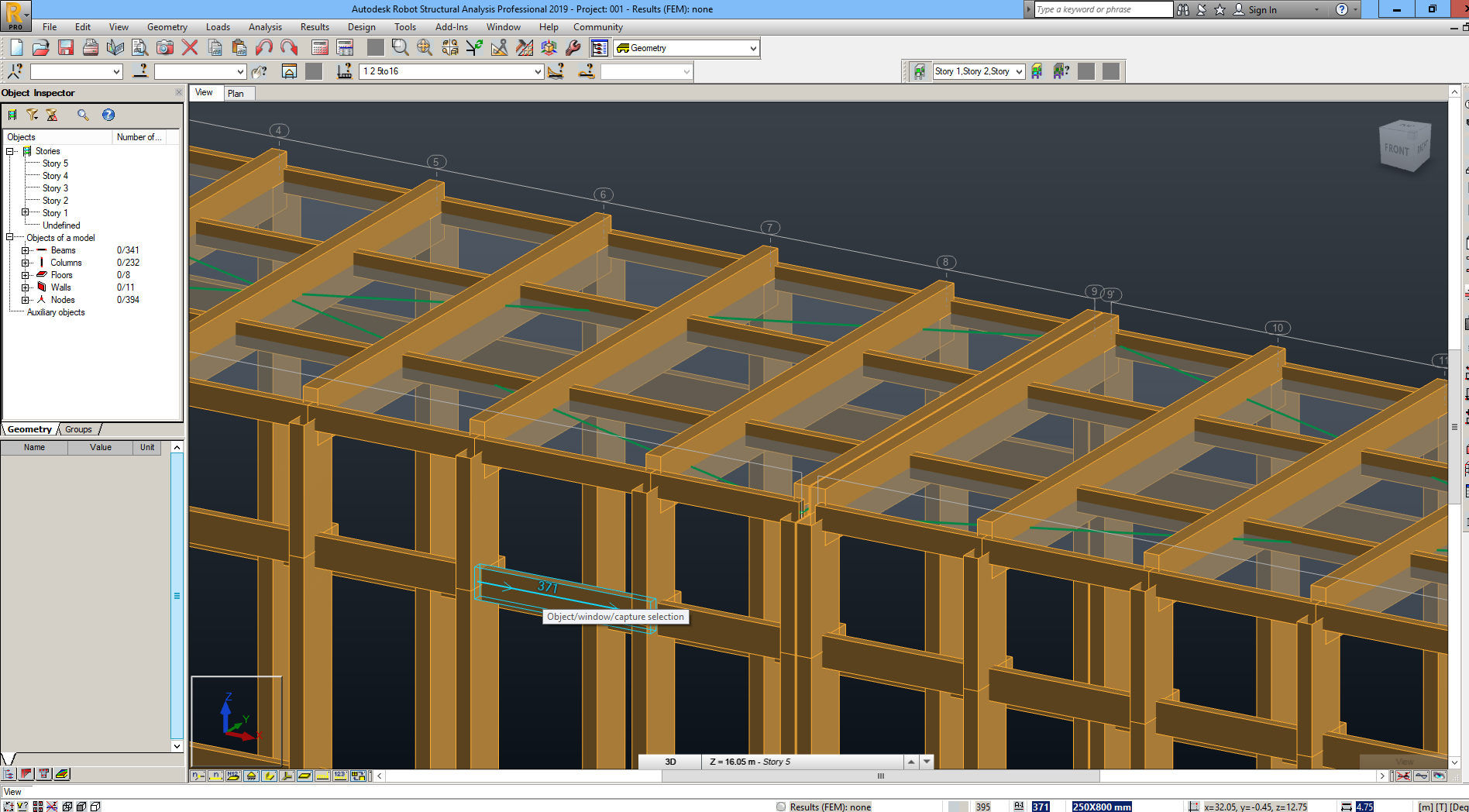Click the red Delete X icon
This screenshot has width=1469, height=812.
click(190, 48)
